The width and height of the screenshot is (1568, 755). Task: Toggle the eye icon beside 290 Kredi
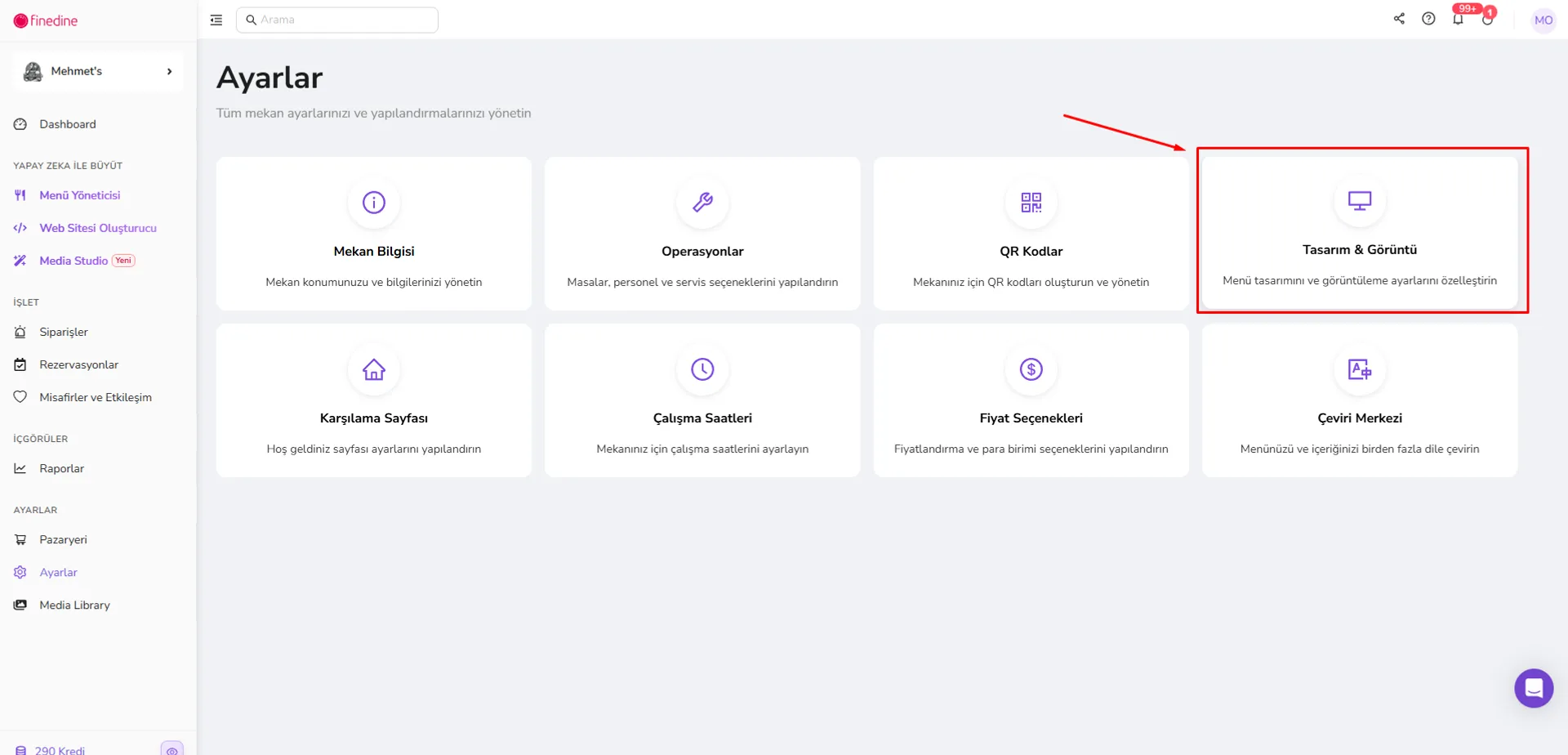[171, 749]
